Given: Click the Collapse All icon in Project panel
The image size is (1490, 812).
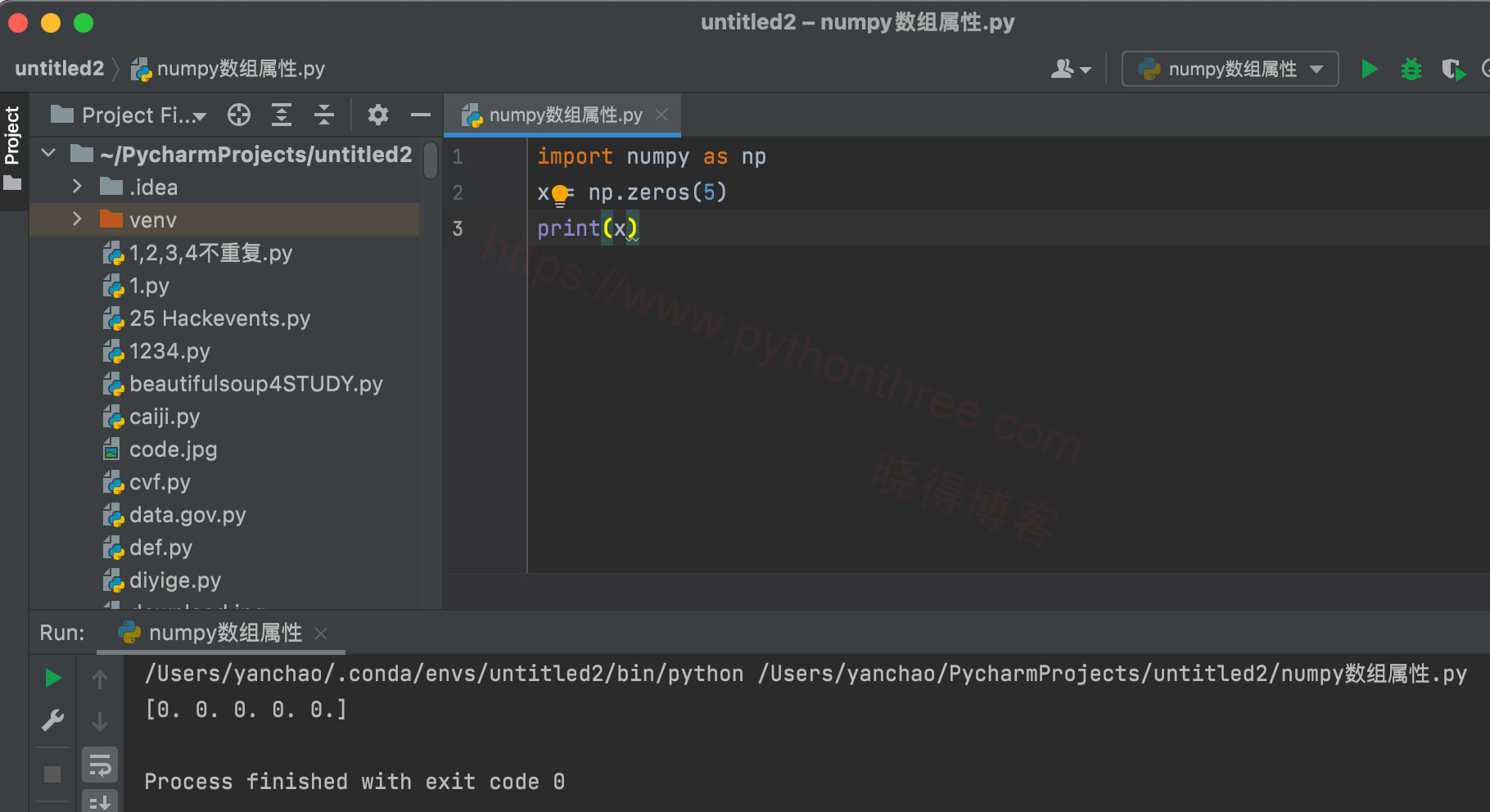Looking at the screenshot, I should pos(324,115).
